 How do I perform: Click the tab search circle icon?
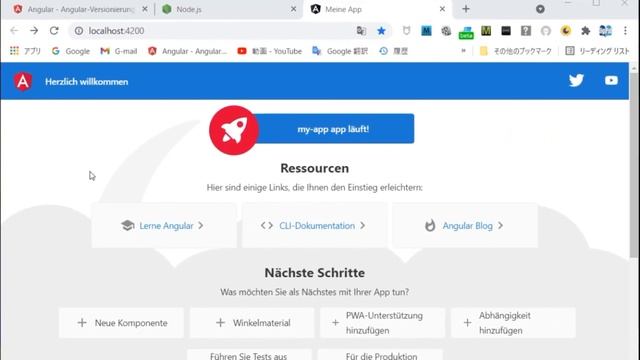[x=540, y=9]
